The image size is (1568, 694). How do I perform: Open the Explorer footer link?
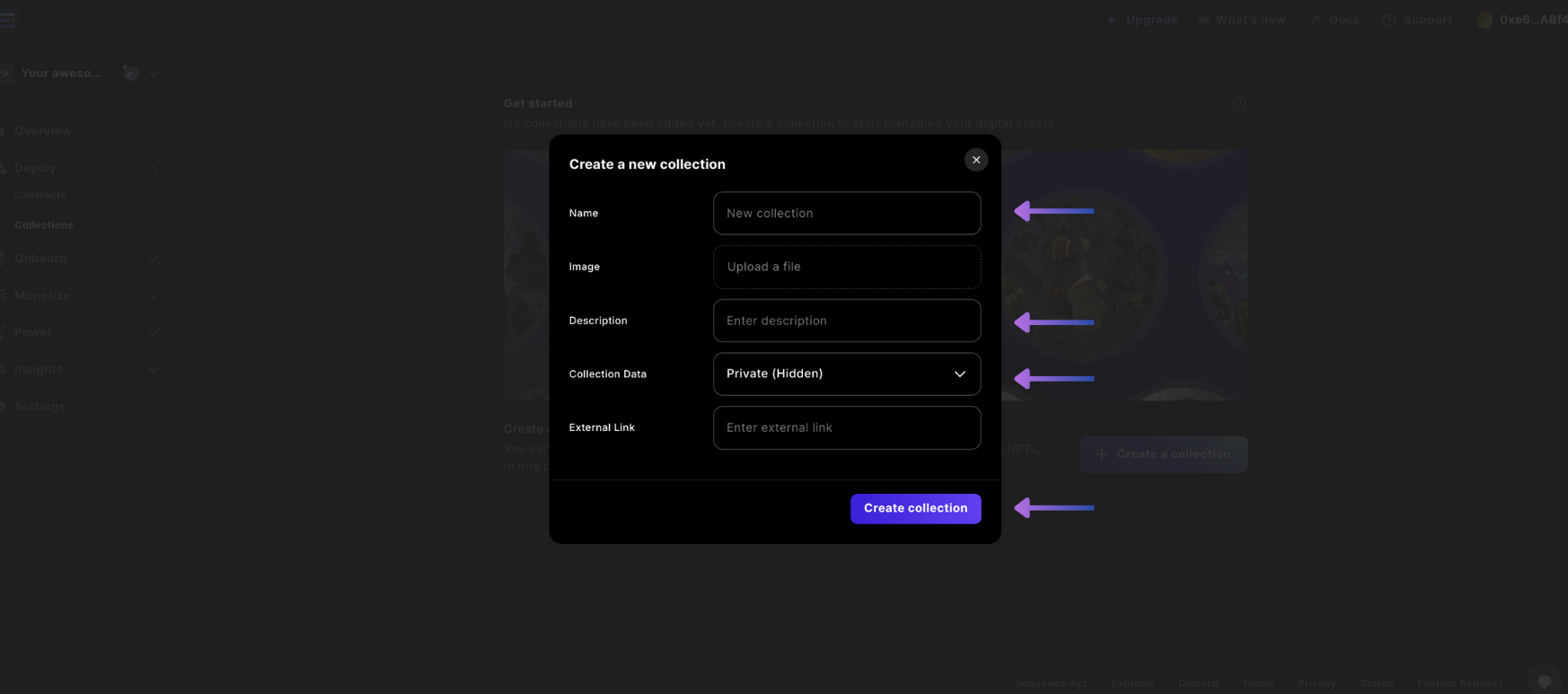click(1132, 683)
